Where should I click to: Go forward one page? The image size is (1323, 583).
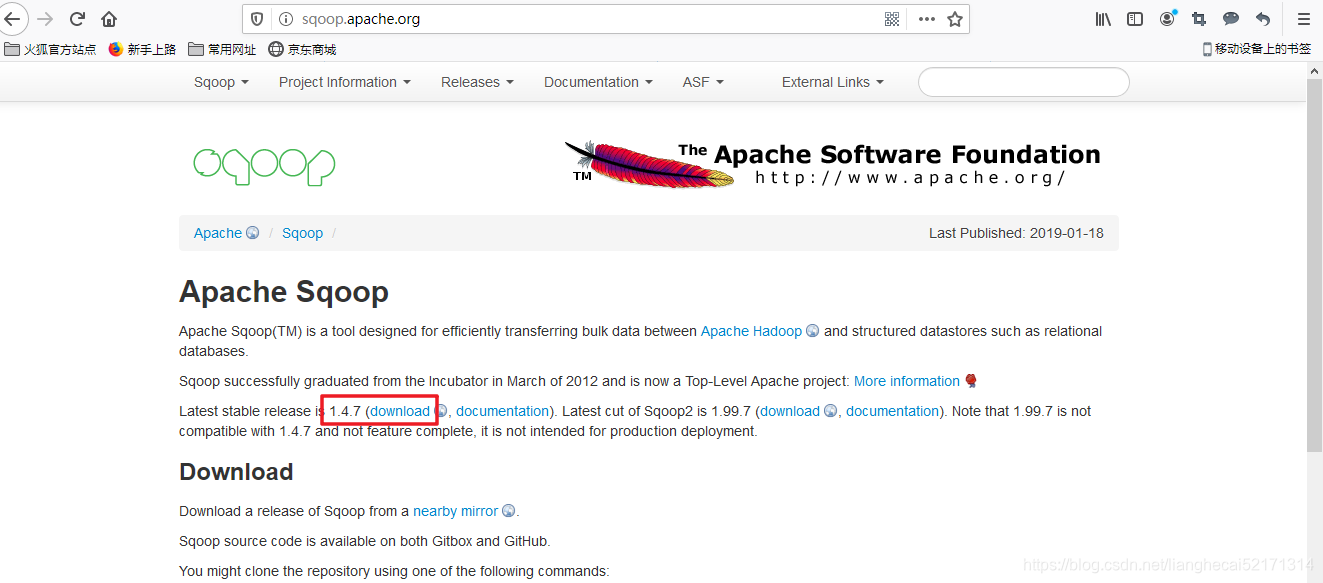click(x=45, y=19)
